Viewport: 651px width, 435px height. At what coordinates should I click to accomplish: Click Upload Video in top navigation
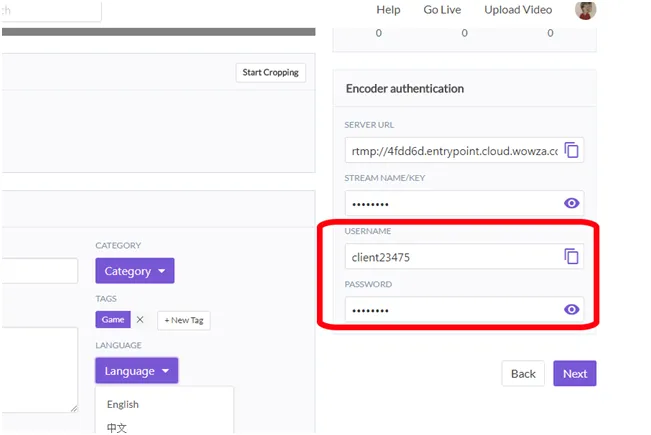point(518,10)
